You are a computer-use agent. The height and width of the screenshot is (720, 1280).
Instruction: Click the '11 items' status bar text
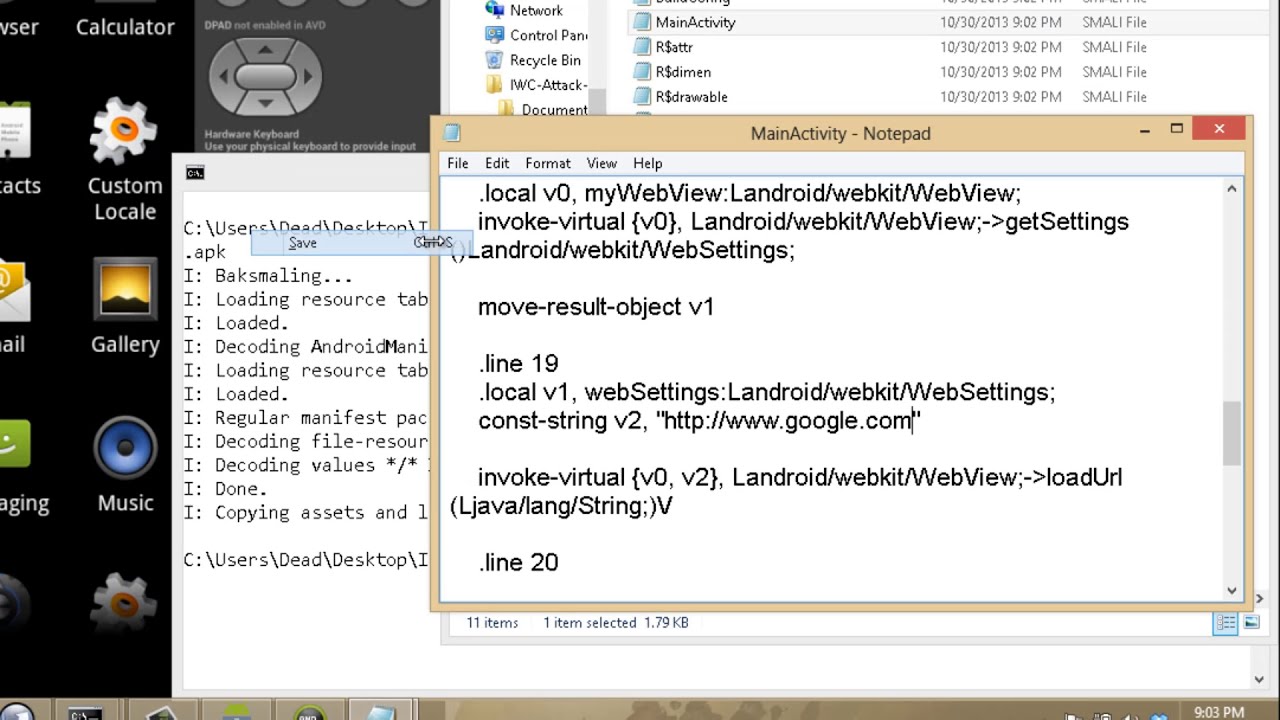click(492, 622)
